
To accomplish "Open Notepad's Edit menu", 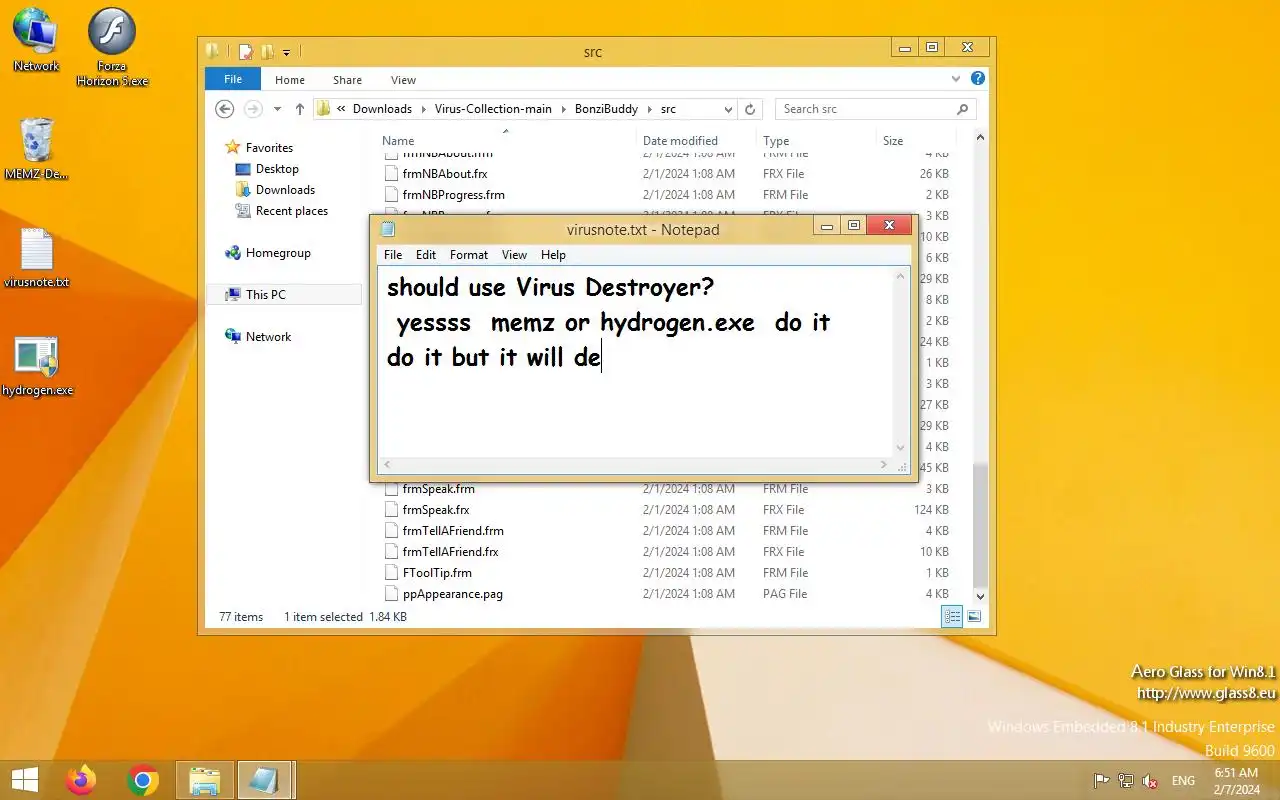I will 426,255.
